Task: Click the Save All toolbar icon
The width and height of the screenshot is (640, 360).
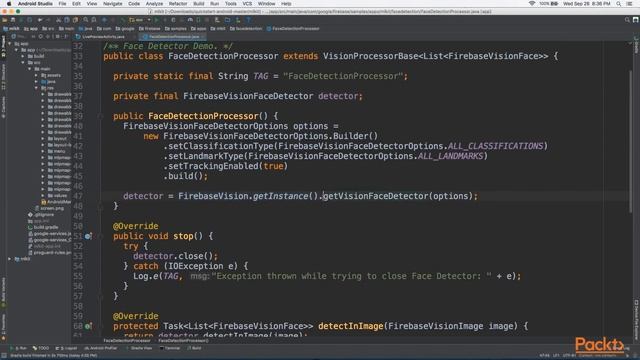Action: (13, 20)
